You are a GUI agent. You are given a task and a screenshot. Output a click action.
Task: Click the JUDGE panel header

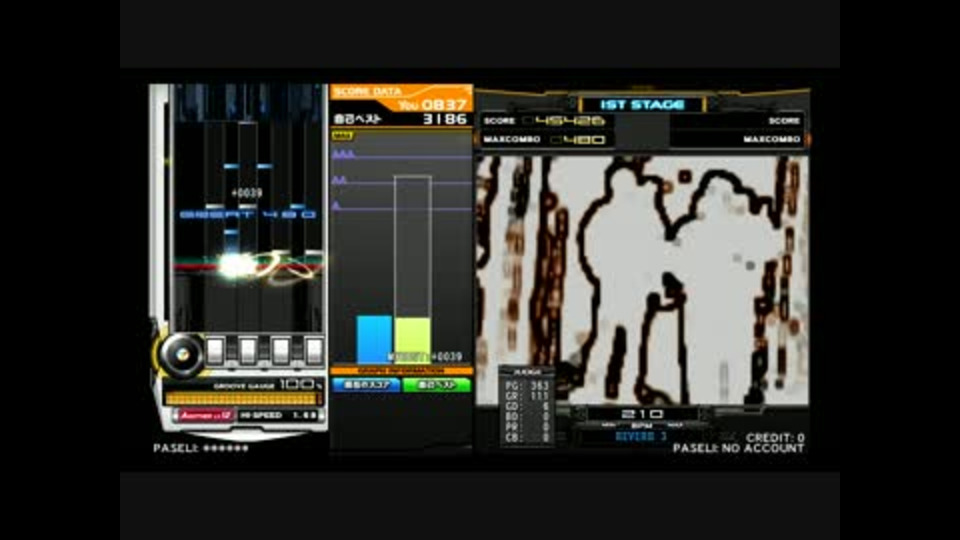tap(527, 372)
